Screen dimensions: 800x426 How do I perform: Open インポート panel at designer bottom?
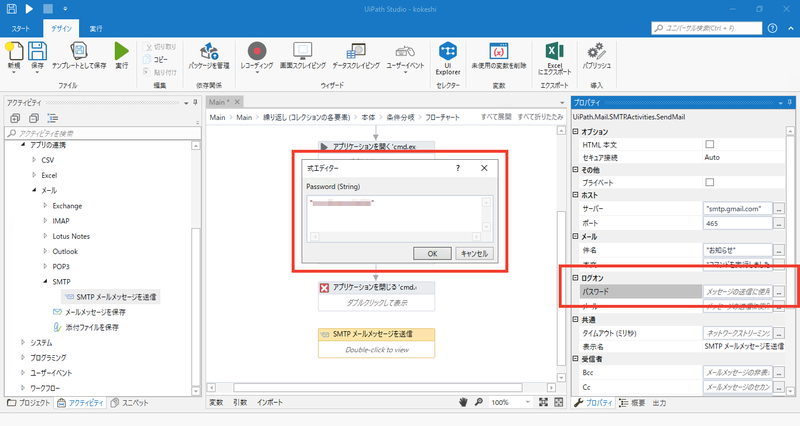(x=270, y=403)
